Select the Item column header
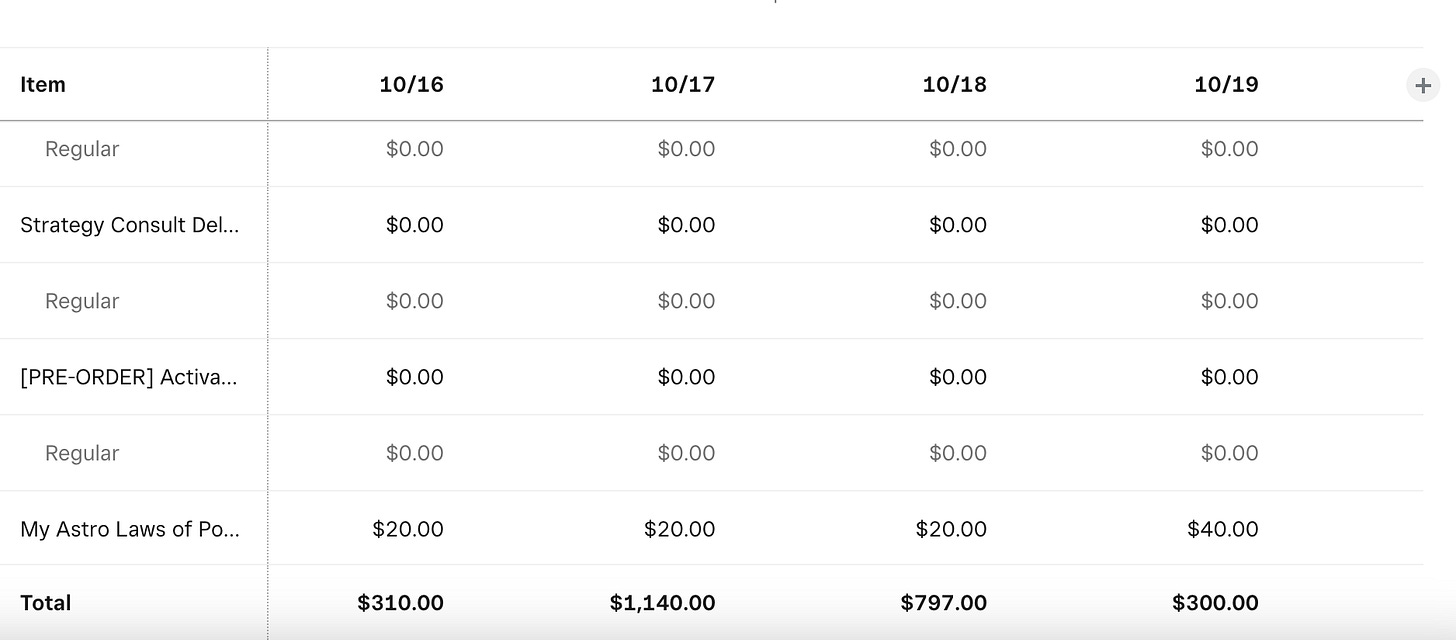Image resolution: width=1456 pixels, height=640 pixels. 43,85
